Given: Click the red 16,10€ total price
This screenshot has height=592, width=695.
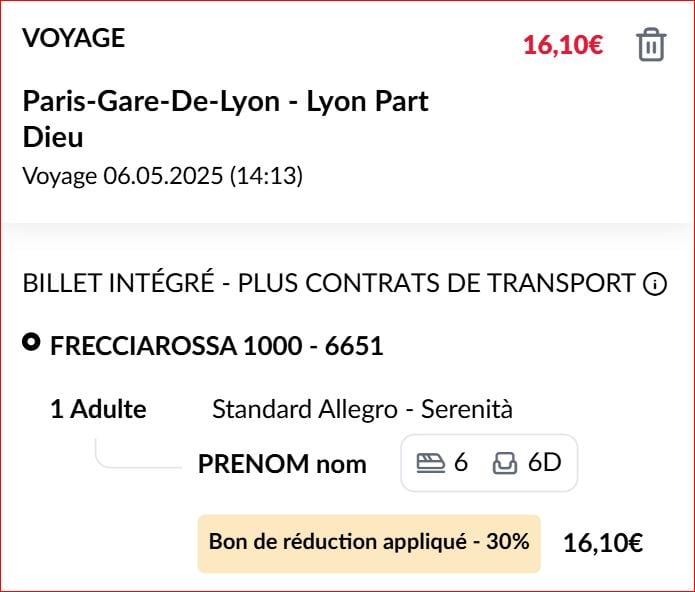Looking at the screenshot, I should [563, 45].
